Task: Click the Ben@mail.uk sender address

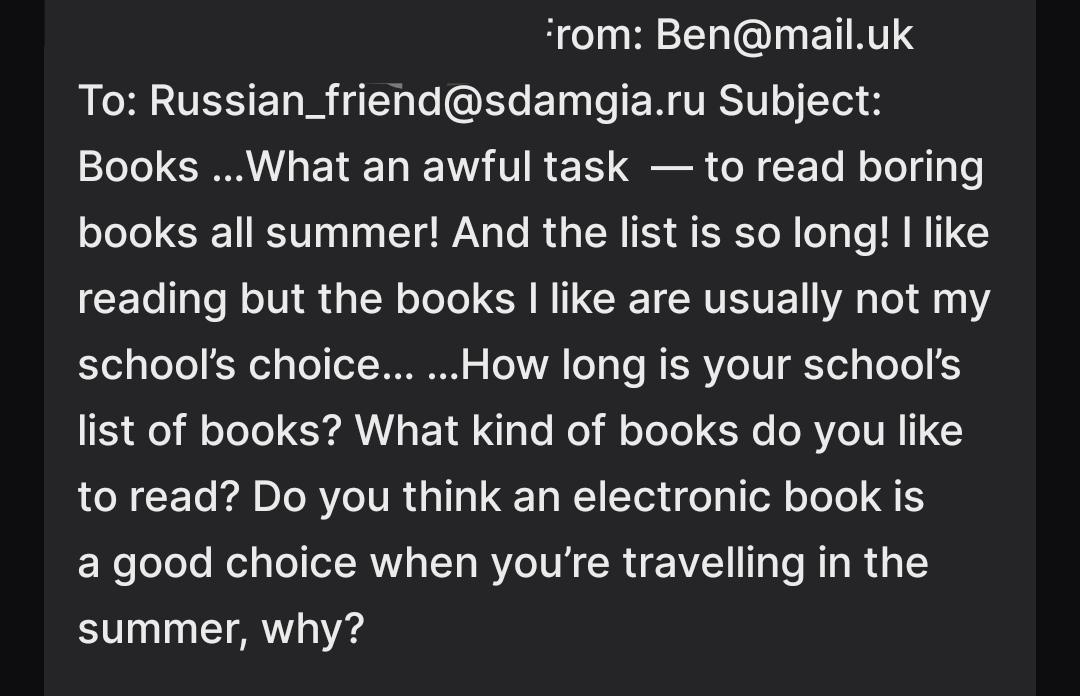Action: 785,34
